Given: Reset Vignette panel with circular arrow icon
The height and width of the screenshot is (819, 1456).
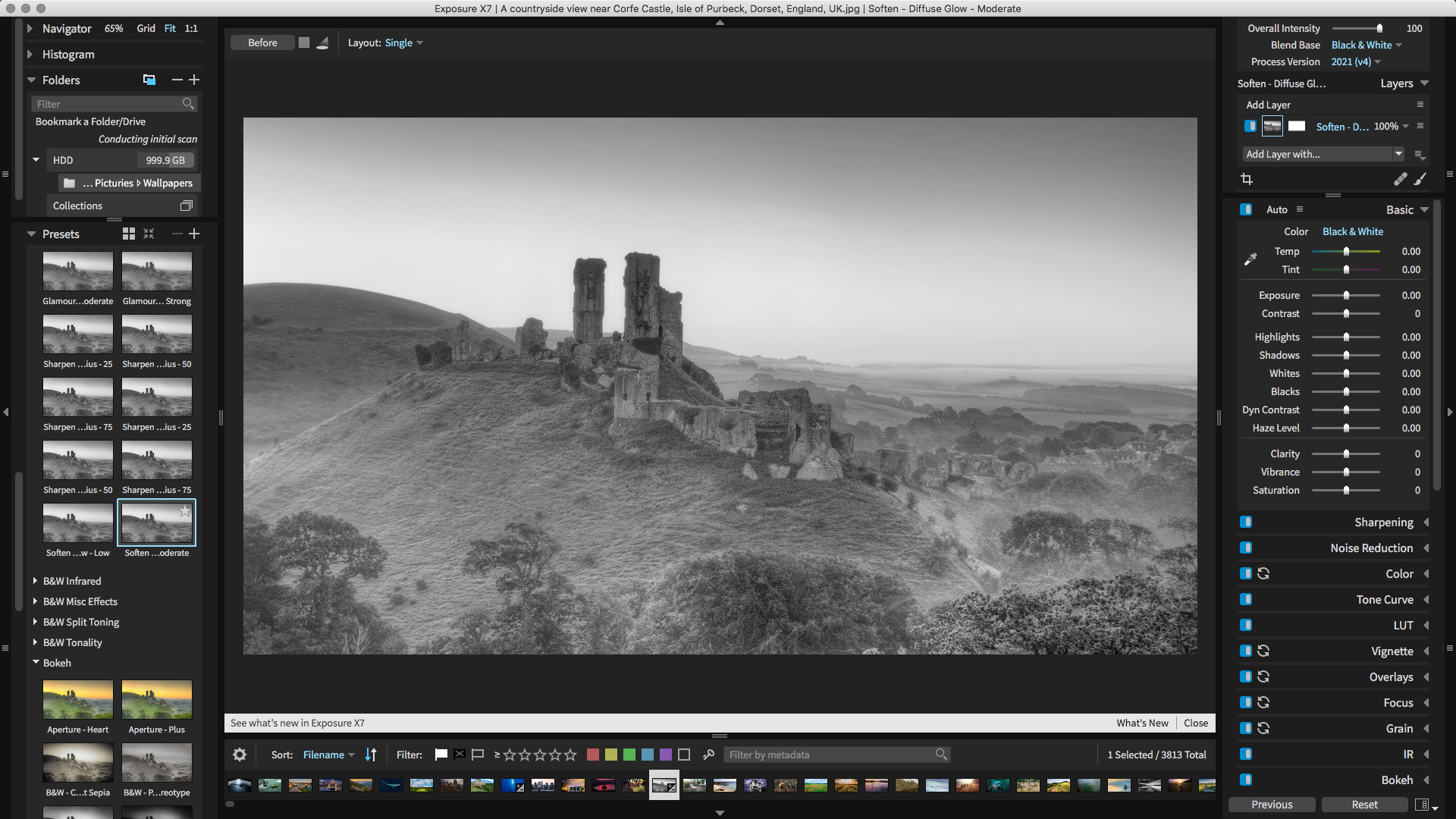Looking at the screenshot, I should [1263, 651].
